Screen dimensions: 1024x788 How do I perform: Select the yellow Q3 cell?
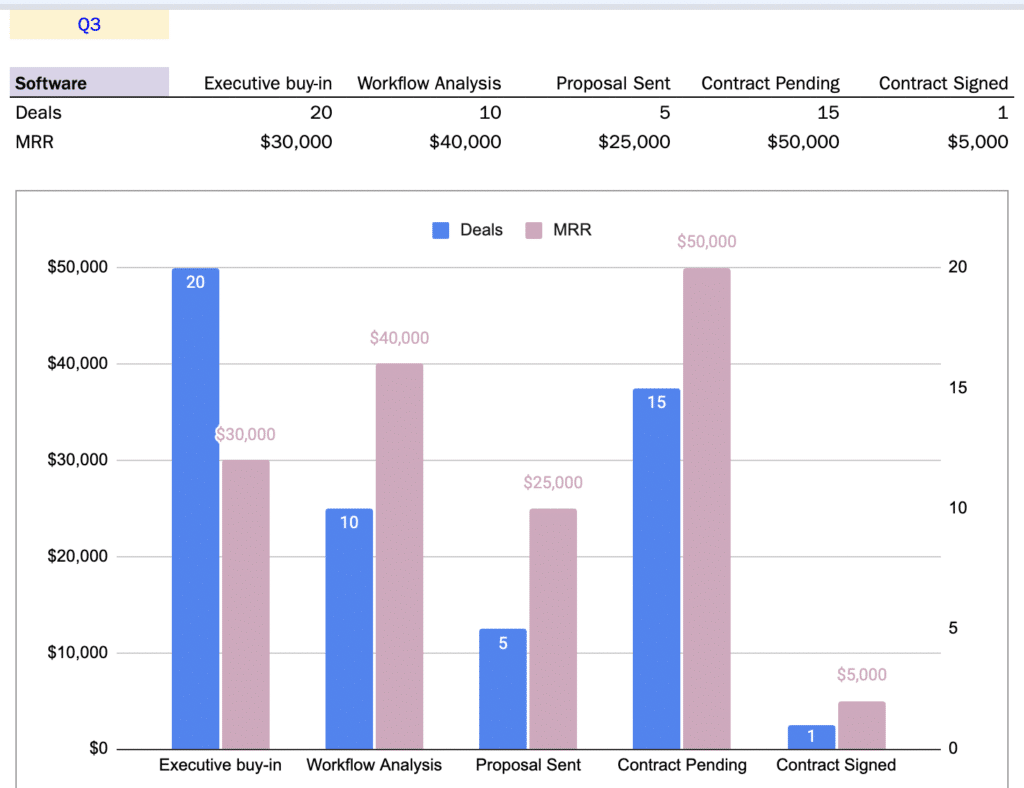click(89, 25)
